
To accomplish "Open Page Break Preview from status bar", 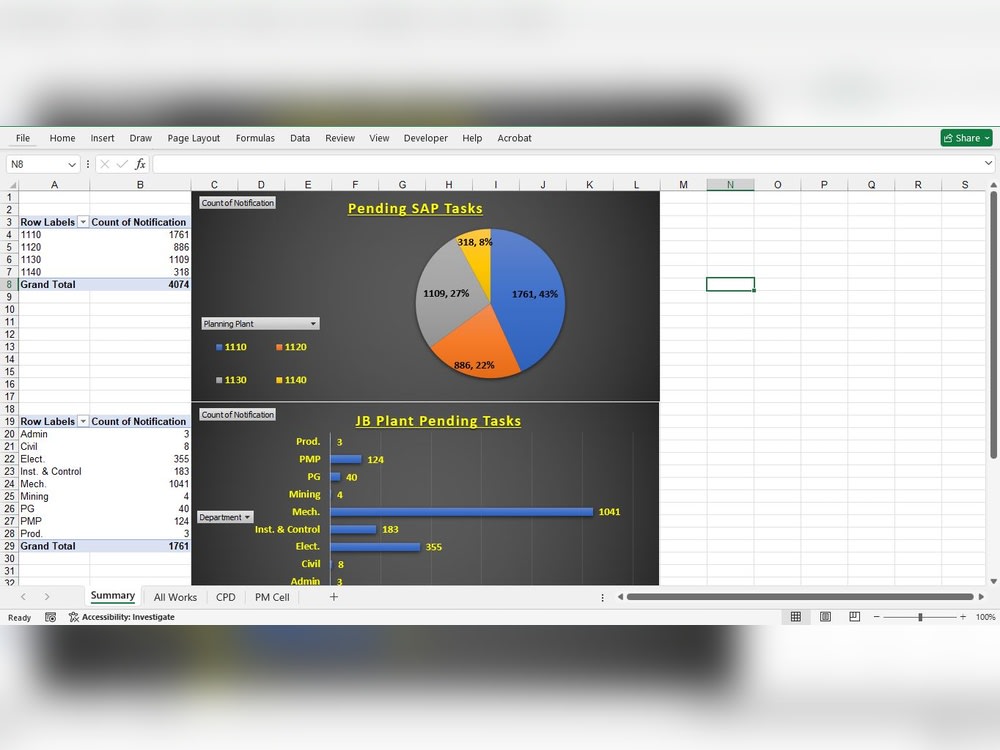I will 853,616.
